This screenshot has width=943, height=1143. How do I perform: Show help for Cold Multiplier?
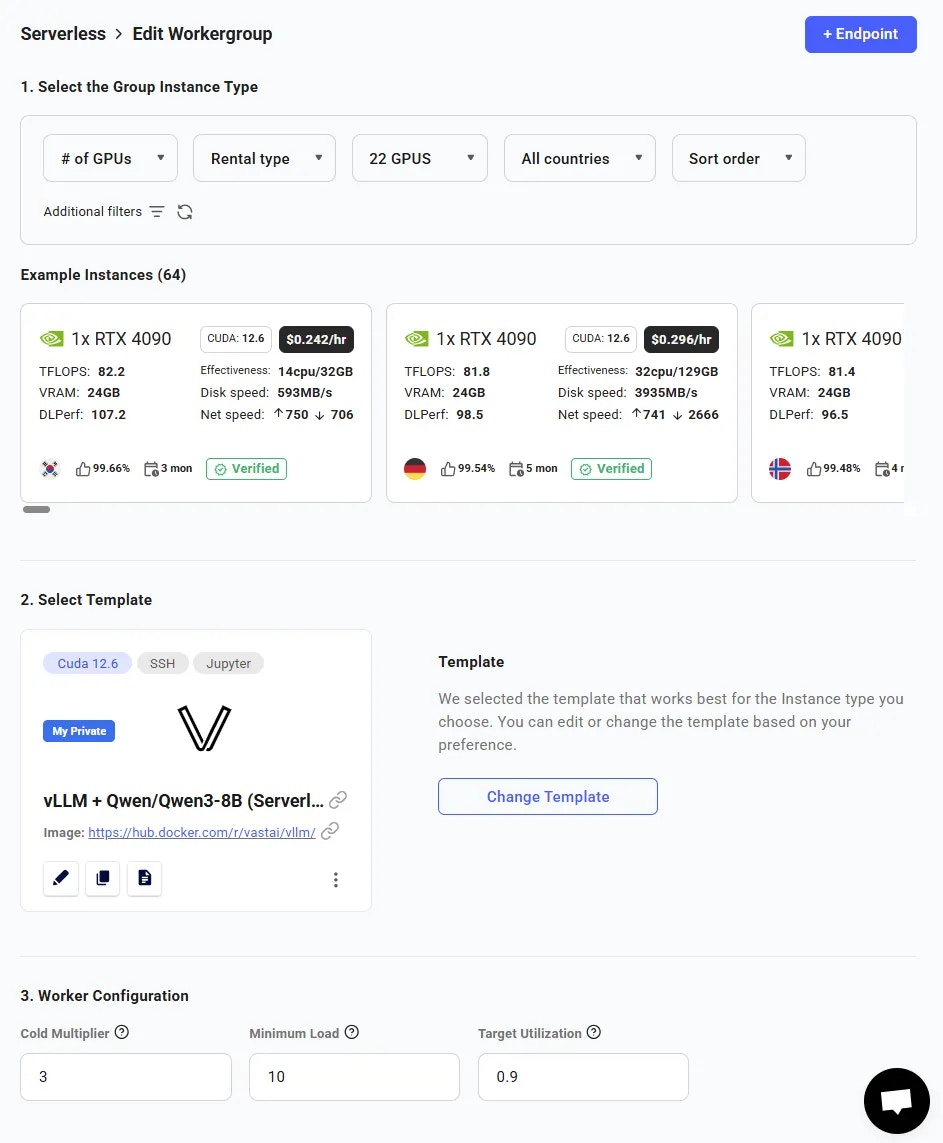tap(122, 1032)
